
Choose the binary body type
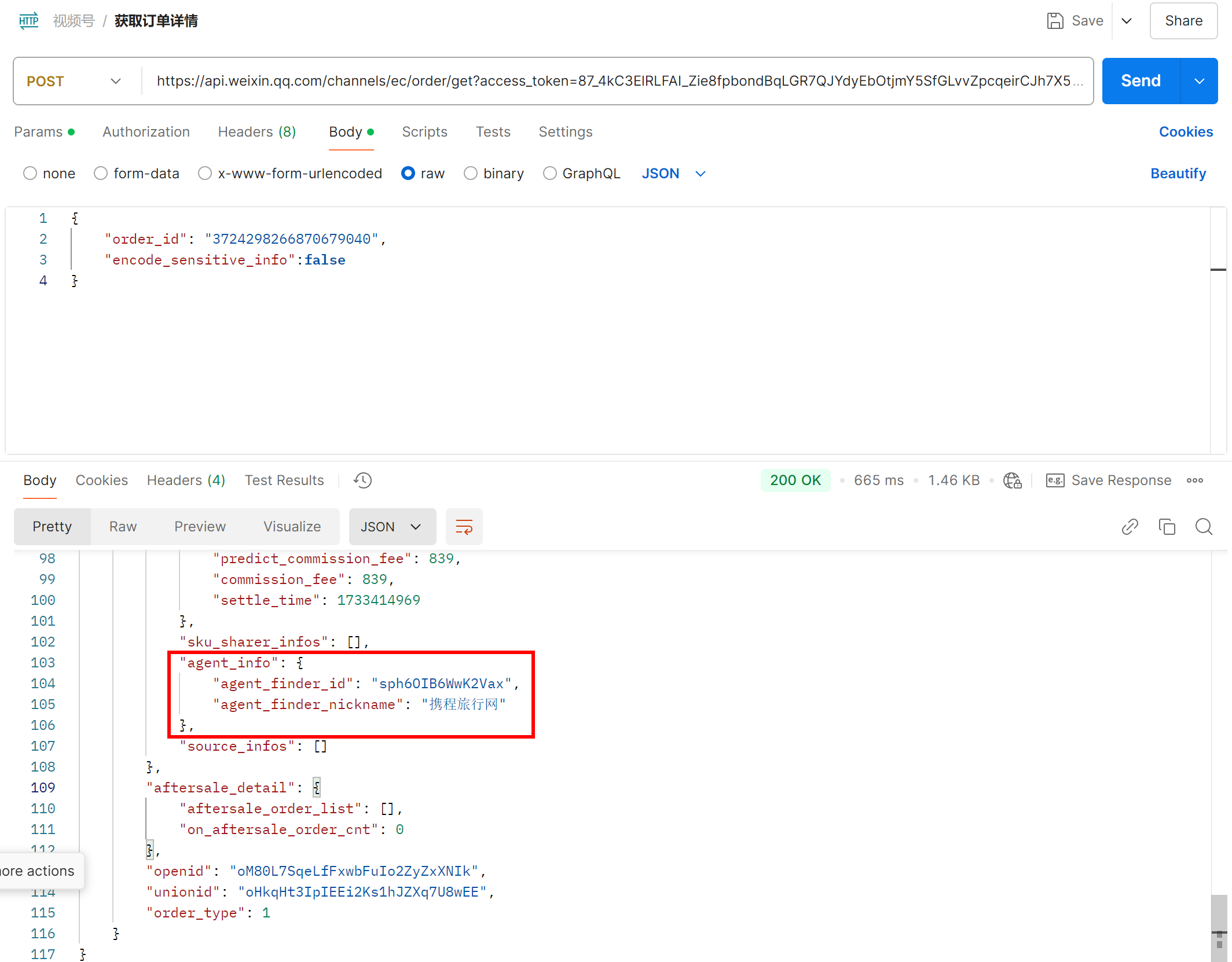point(471,174)
